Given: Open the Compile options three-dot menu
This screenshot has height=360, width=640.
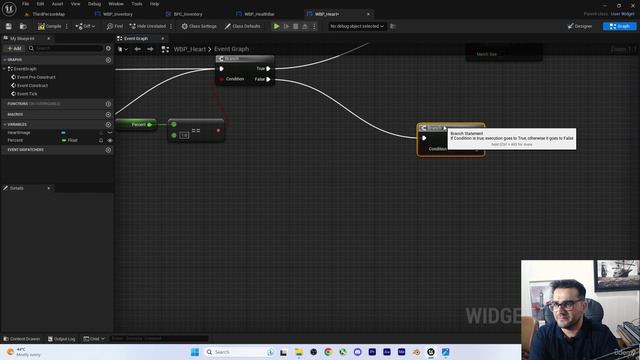Looking at the screenshot, I should [67, 26].
